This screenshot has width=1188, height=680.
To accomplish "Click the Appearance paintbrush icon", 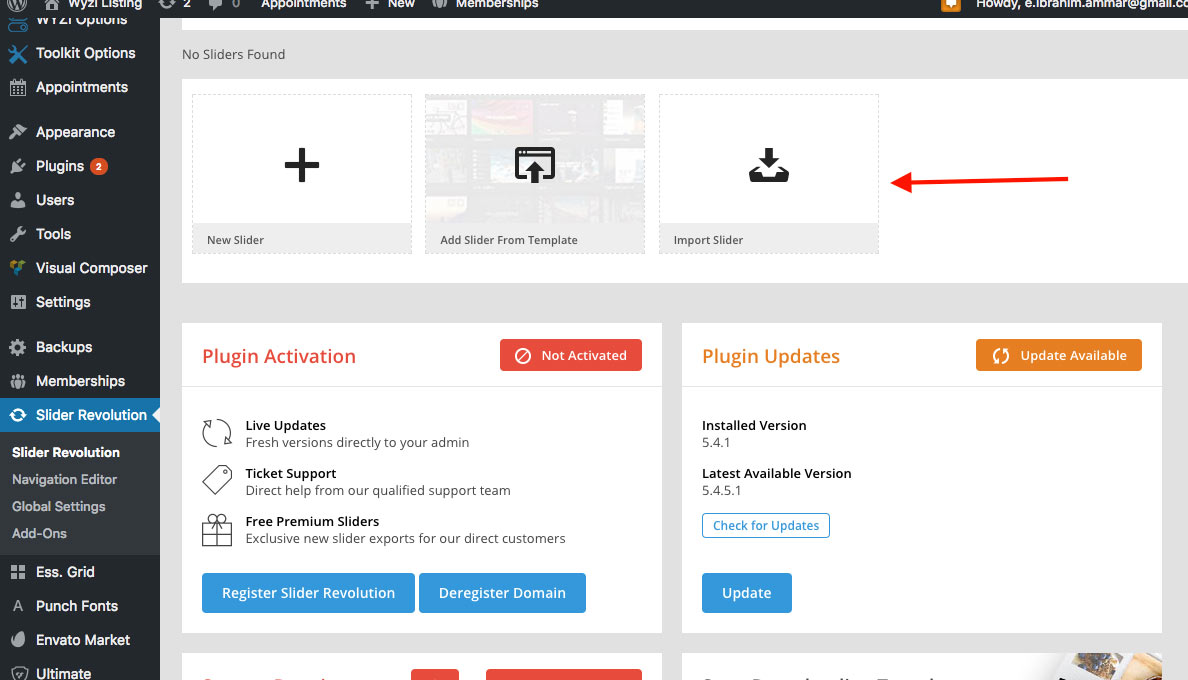I will pos(18,132).
